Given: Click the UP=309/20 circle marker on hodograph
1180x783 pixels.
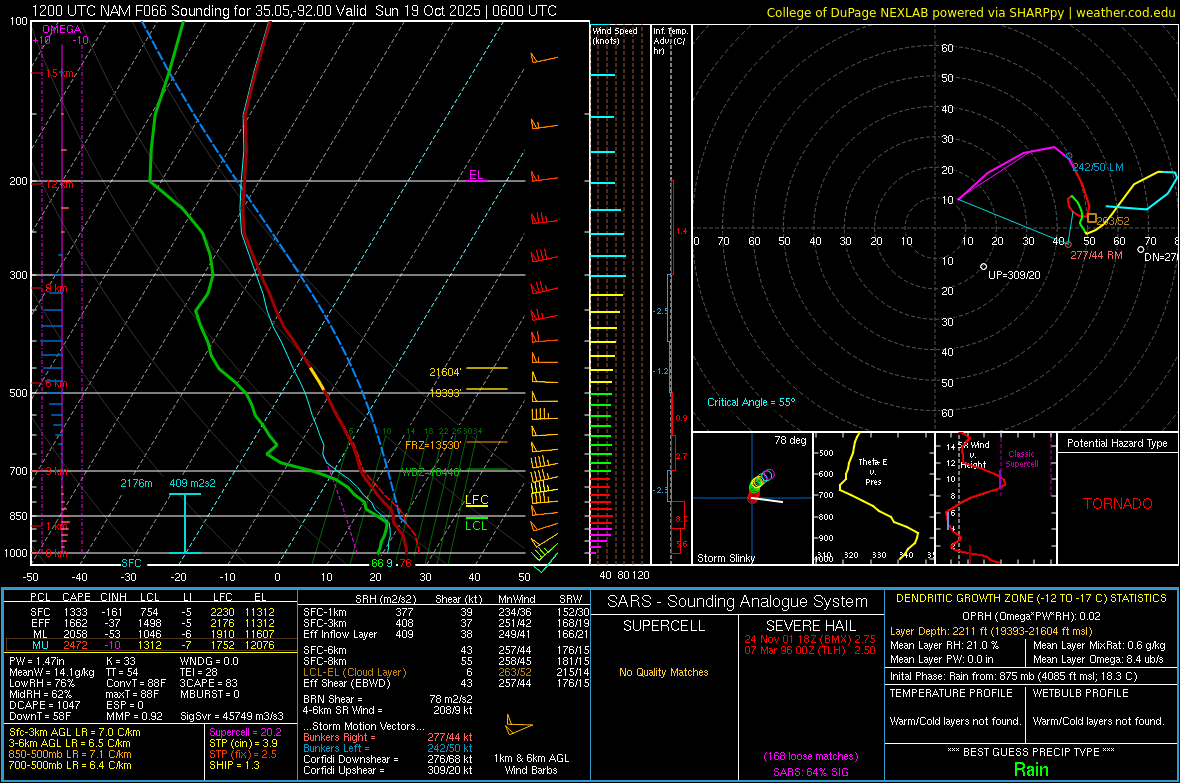Looking at the screenshot, I should pyautogui.click(x=984, y=267).
